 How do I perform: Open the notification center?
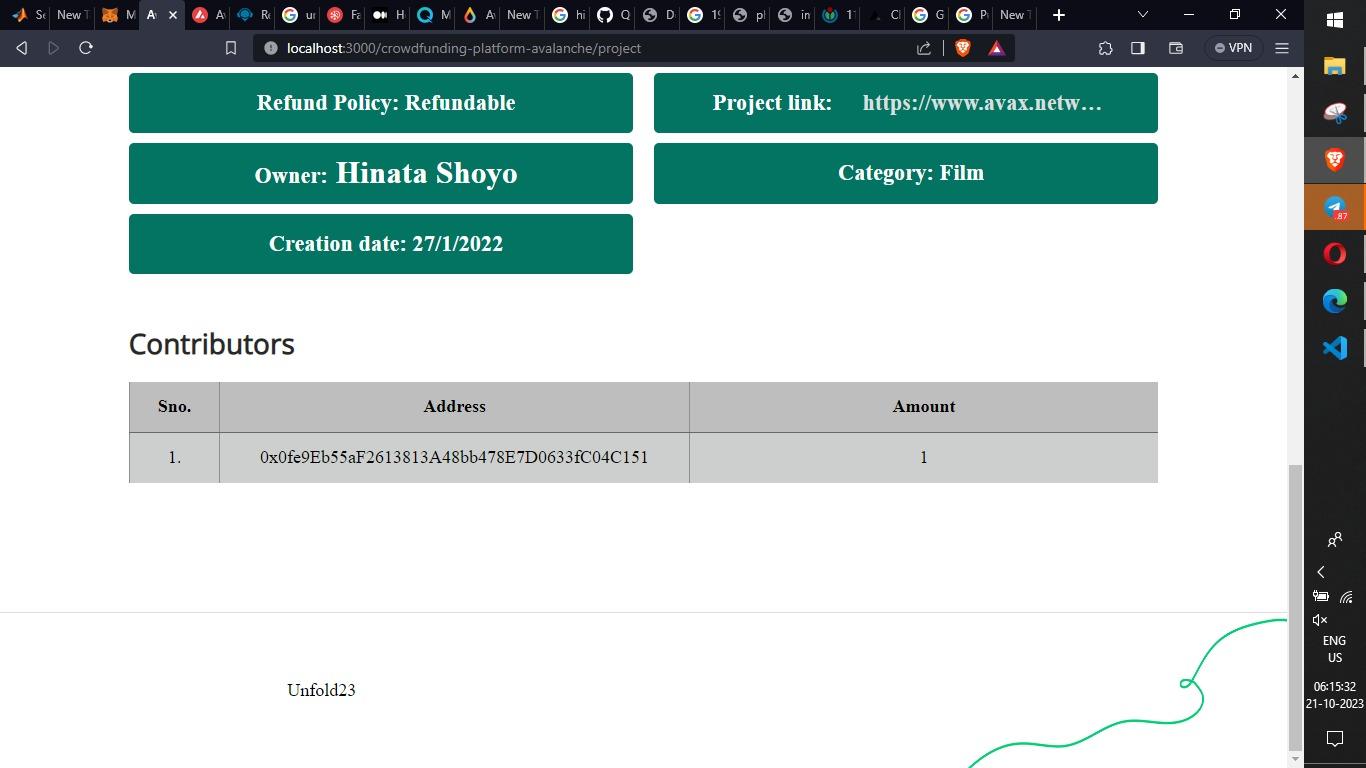click(x=1335, y=739)
